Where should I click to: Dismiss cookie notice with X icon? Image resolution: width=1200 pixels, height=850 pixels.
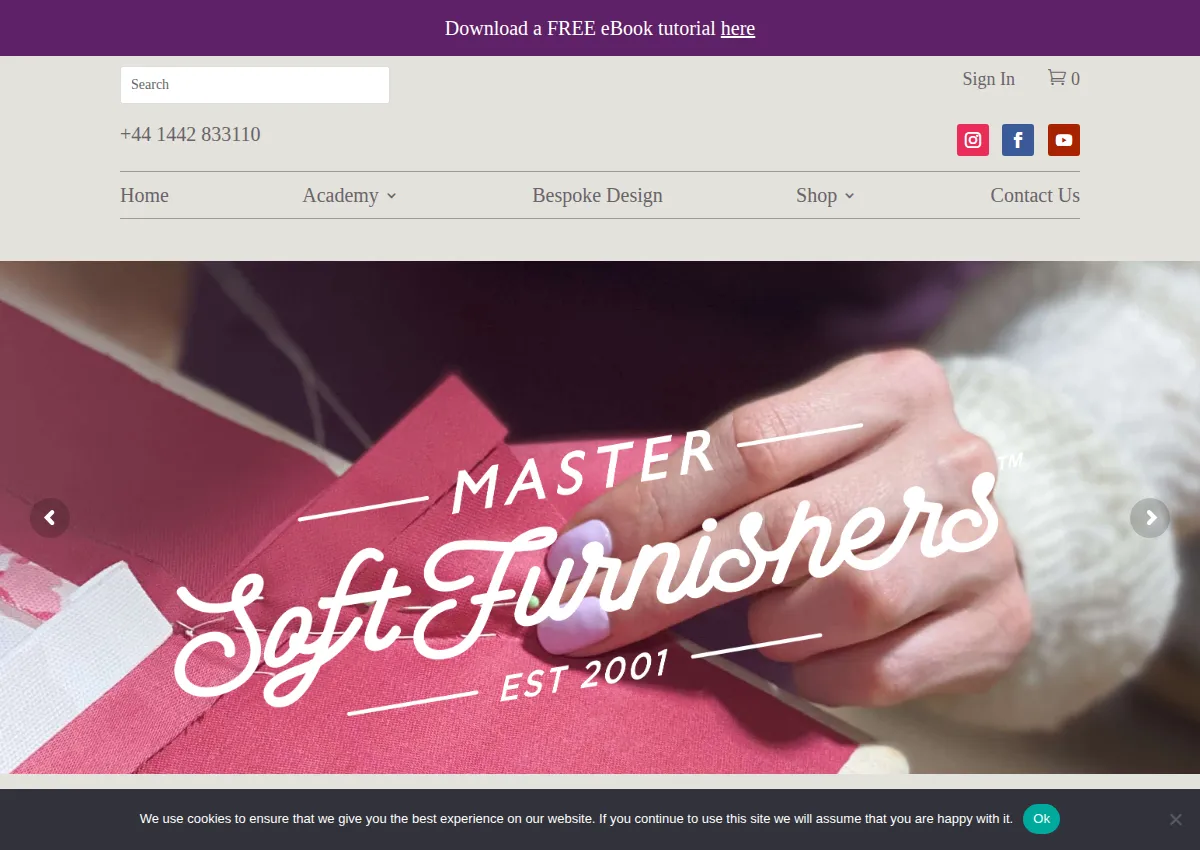click(x=1176, y=819)
